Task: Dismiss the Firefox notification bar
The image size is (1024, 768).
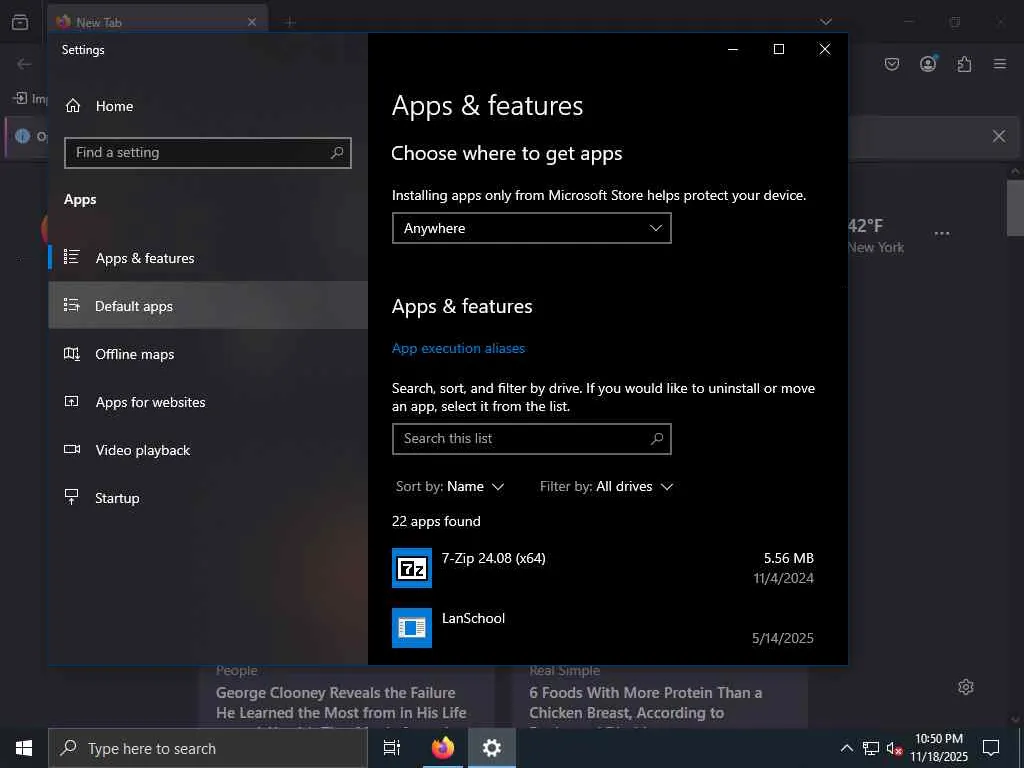Action: point(999,136)
